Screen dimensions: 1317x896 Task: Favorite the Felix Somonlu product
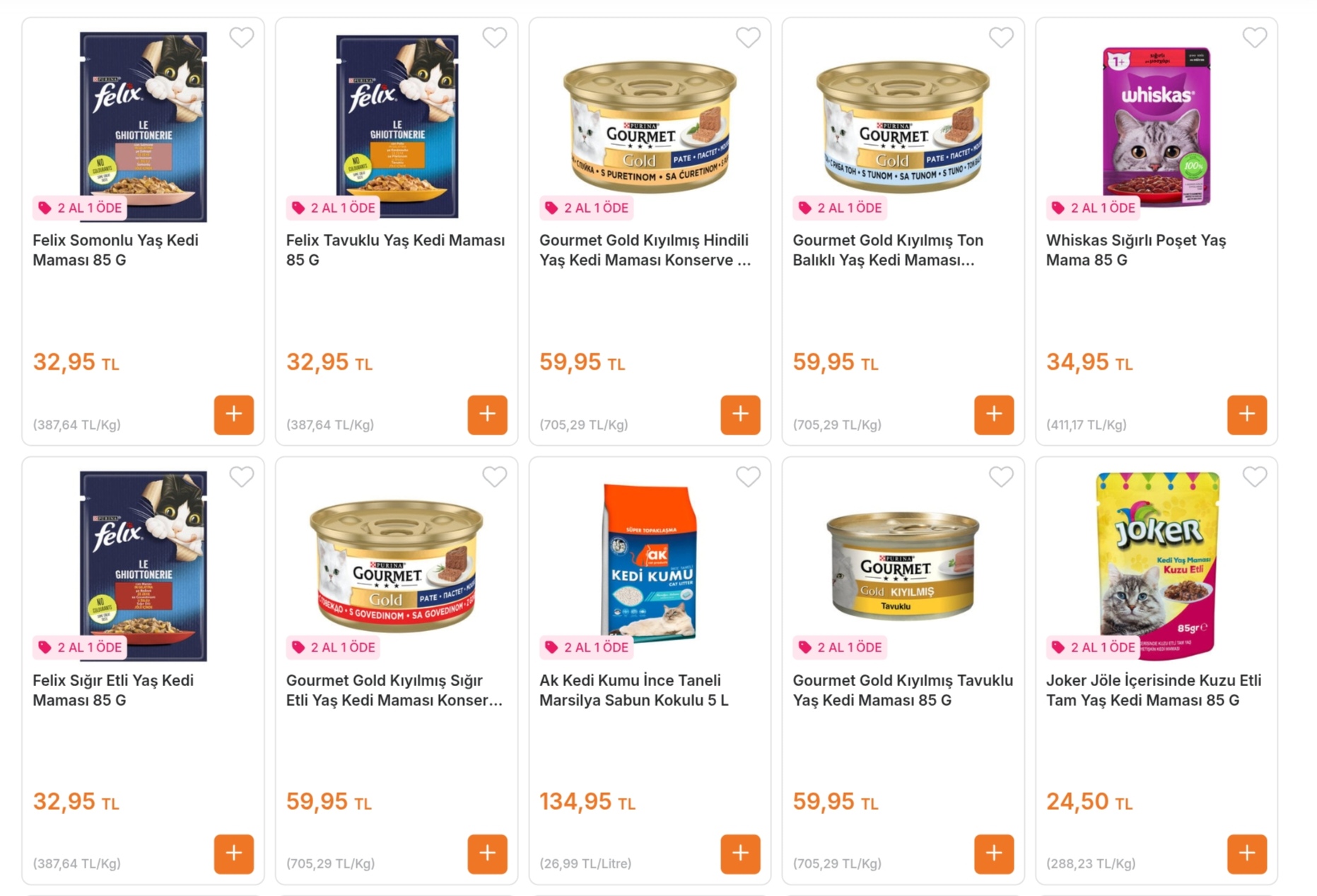pyautogui.click(x=242, y=37)
